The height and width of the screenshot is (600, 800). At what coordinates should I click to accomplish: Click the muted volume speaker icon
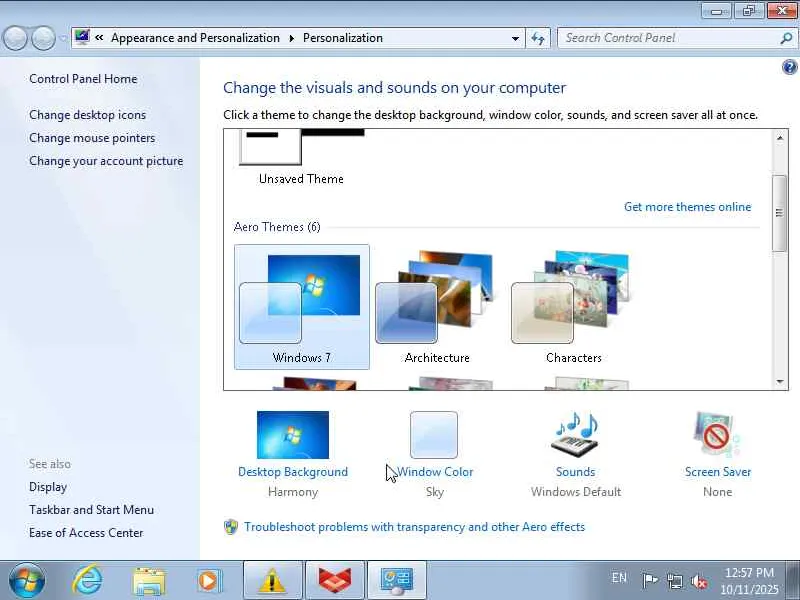(x=698, y=581)
